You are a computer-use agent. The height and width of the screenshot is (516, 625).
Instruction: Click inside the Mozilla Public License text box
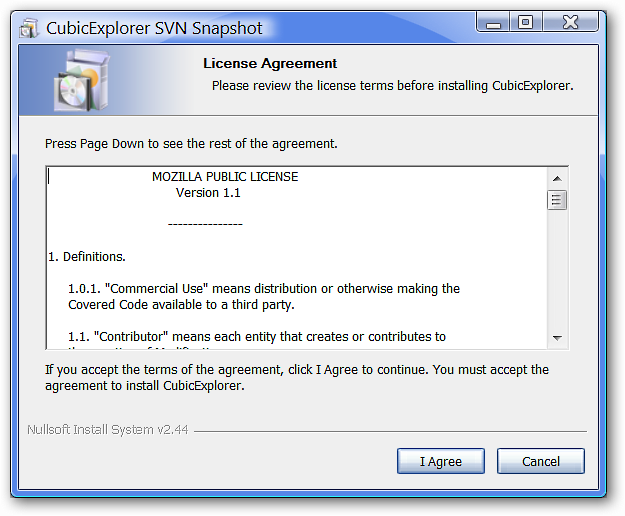point(297,258)
